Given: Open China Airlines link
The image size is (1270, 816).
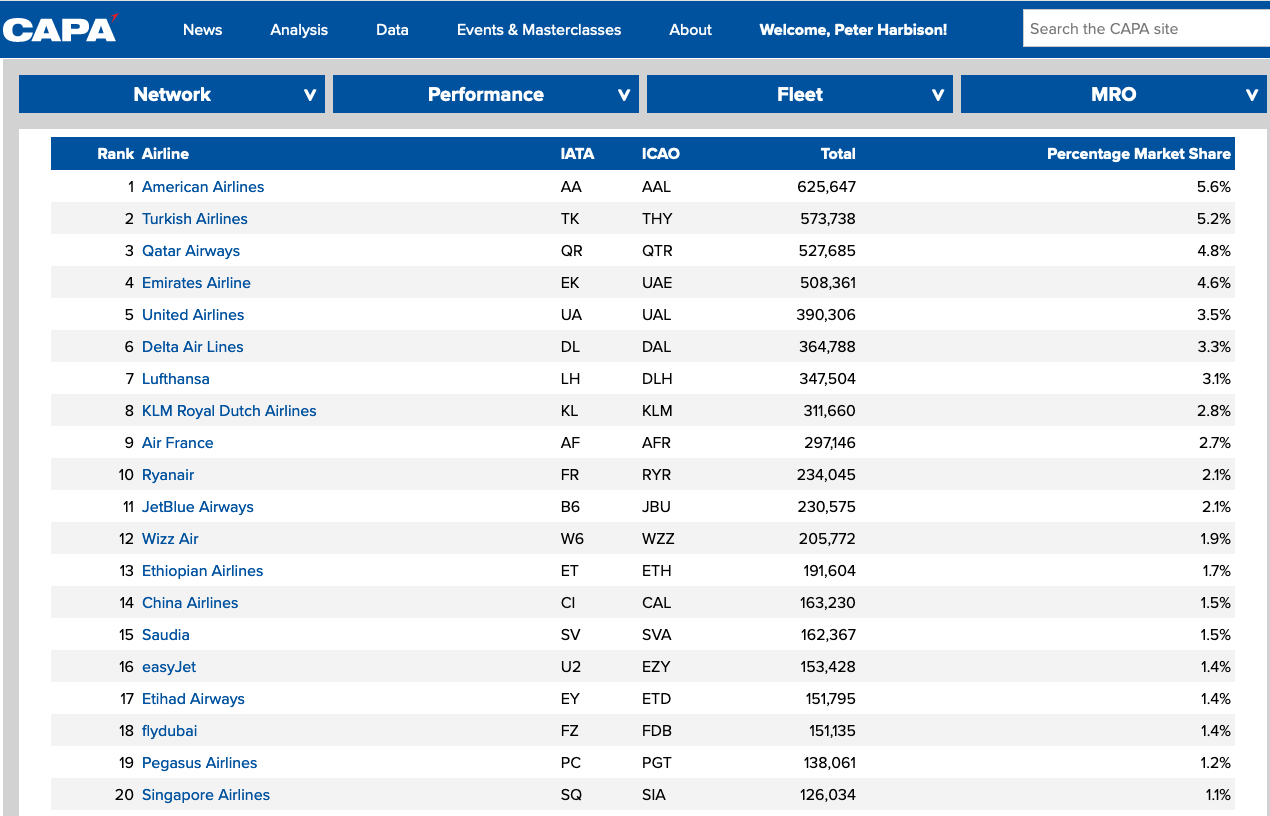Looking at the screenshot, I should point(190,603).
